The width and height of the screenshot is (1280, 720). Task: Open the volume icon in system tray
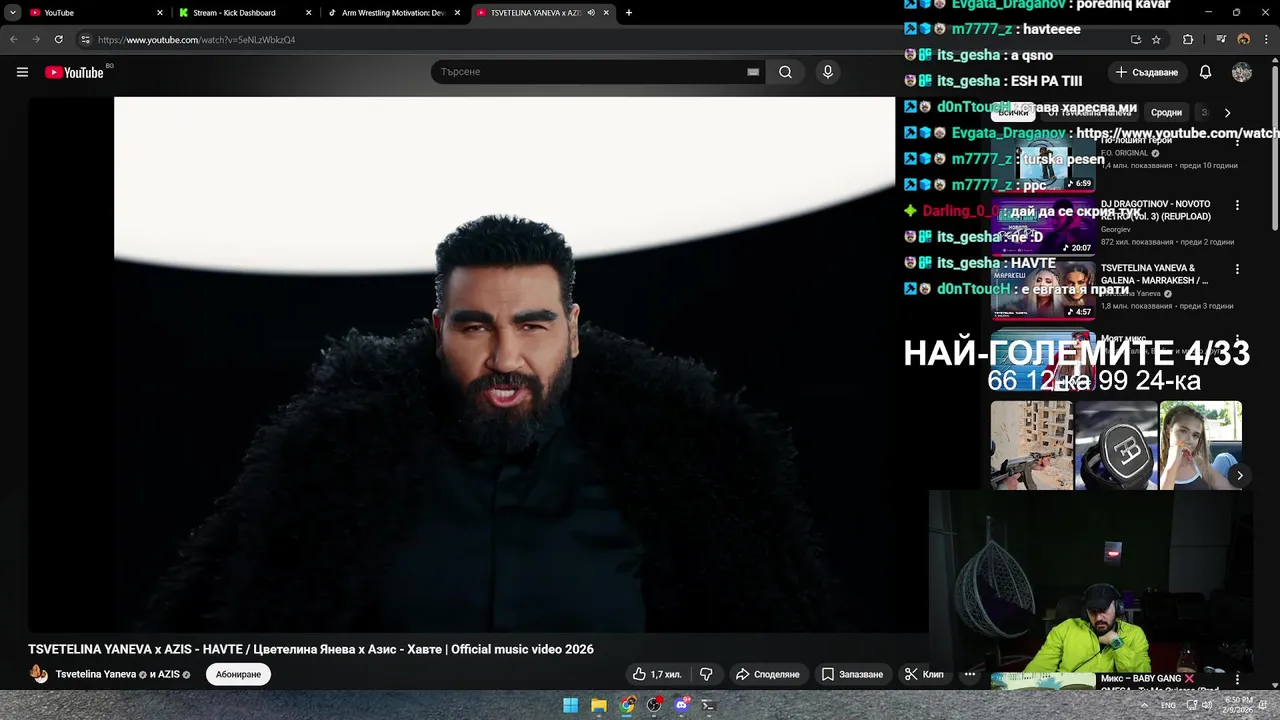click(x=1209, y=705)
